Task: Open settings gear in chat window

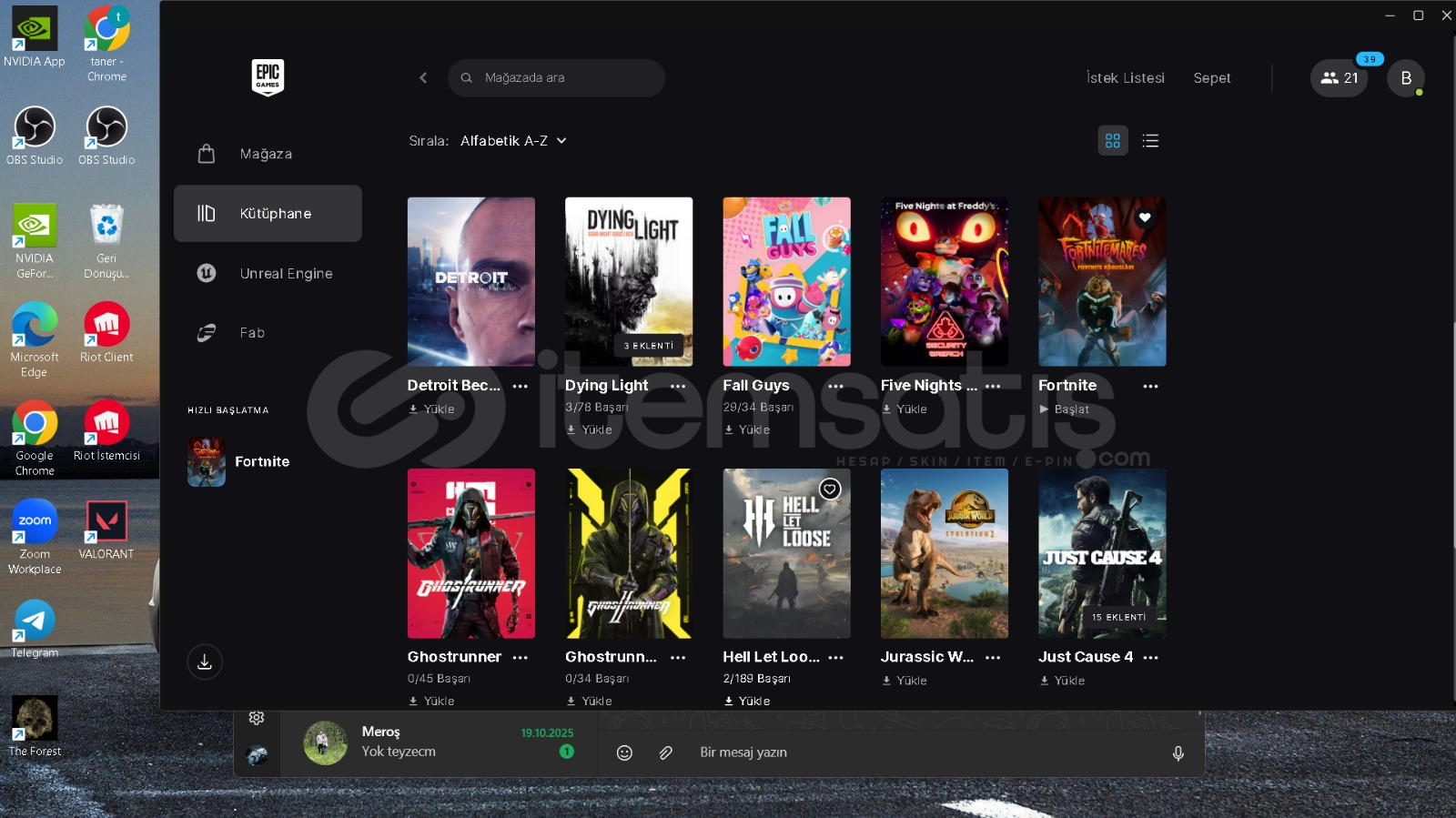Action: pyautogui.click(x=257, y=718)
